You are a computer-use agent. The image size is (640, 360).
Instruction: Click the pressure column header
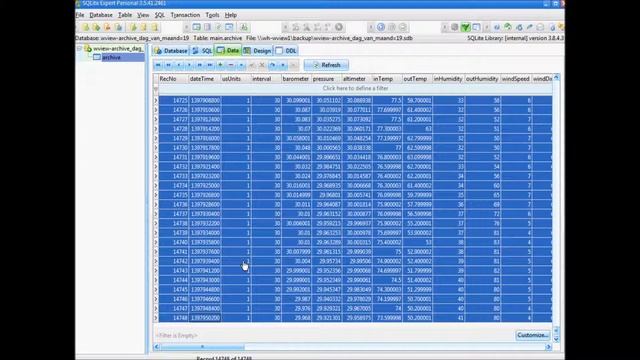click(327, 79)
